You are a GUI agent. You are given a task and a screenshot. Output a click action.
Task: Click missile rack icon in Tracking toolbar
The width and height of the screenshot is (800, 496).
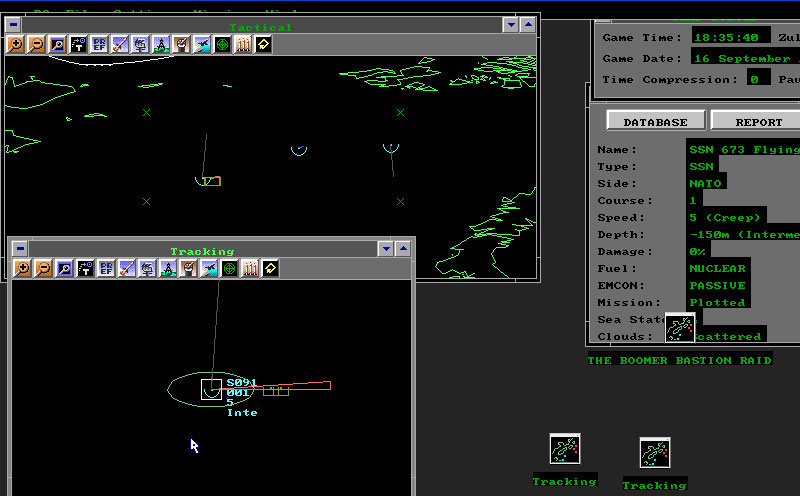(250, 268)
